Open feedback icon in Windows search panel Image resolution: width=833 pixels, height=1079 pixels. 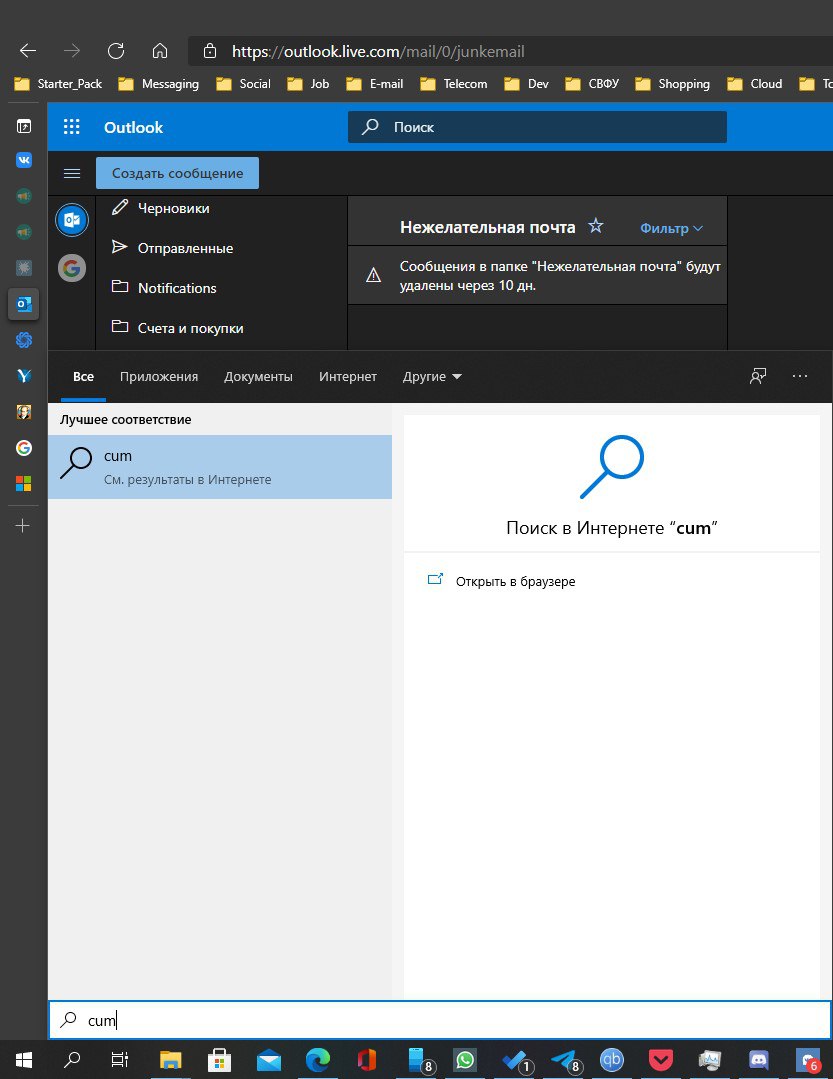tap(758, 376)
